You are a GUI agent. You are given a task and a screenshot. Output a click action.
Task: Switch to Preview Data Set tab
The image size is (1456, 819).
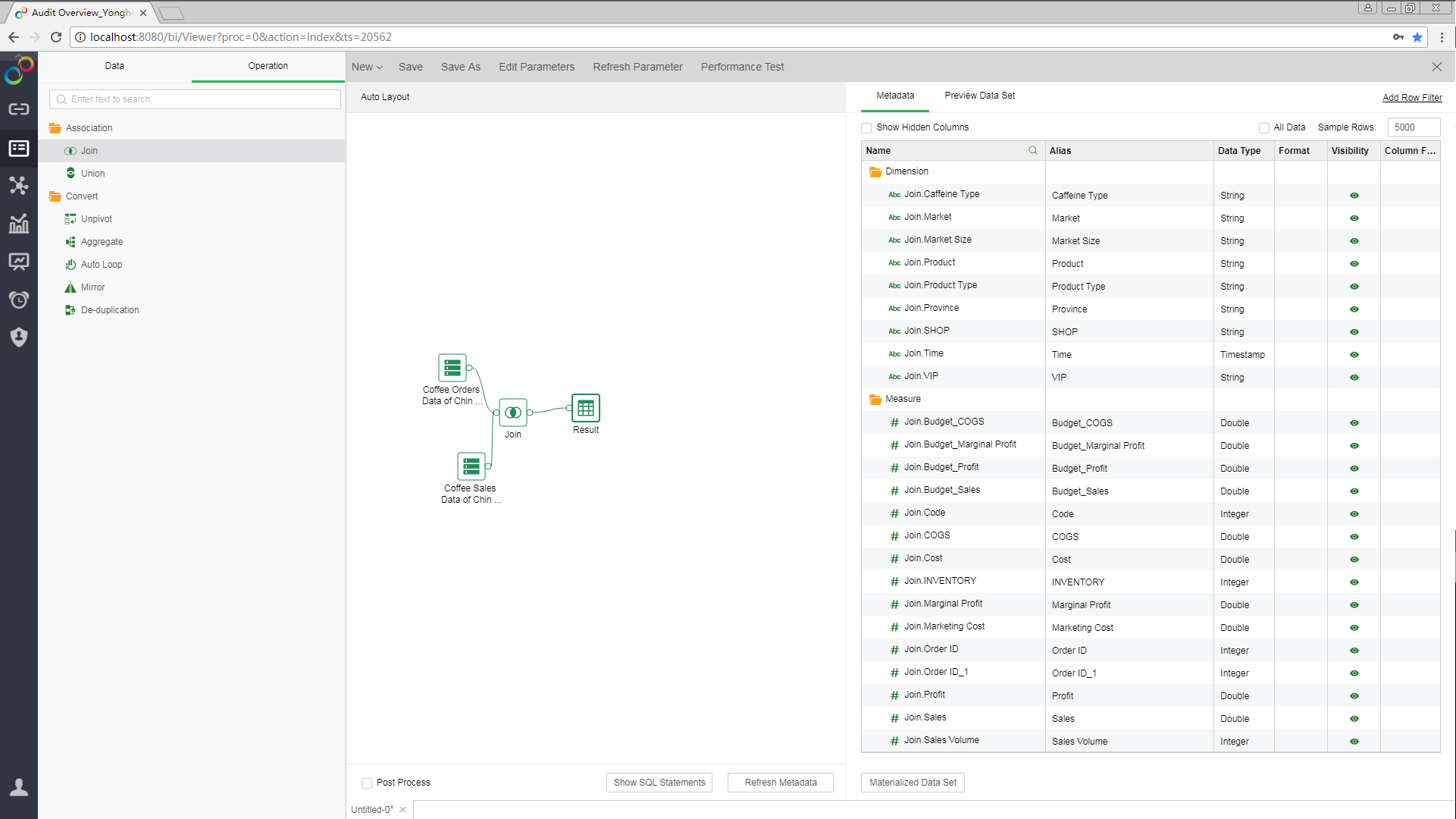tap(979, 96)
